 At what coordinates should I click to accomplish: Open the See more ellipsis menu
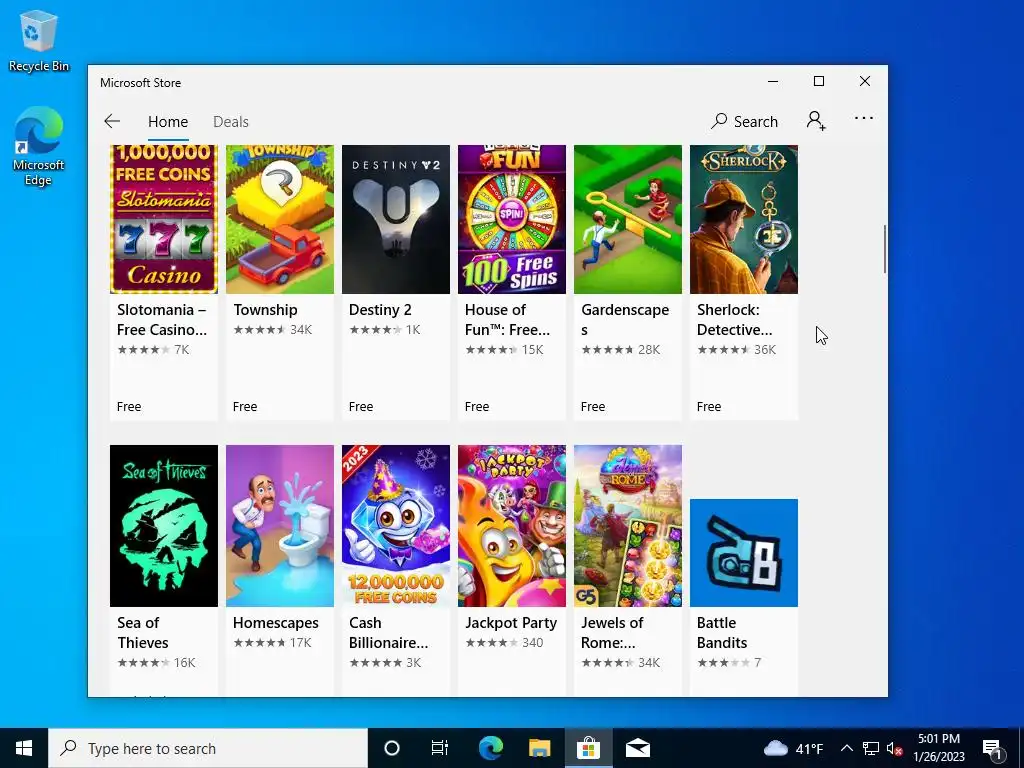tap(863, 118)
